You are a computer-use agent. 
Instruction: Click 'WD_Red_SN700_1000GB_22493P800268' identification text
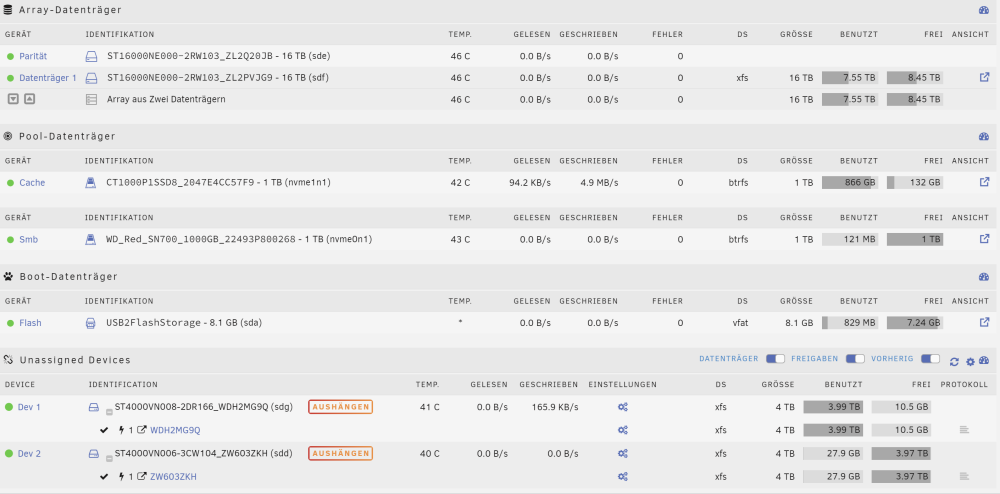click(x=201, y=240)
